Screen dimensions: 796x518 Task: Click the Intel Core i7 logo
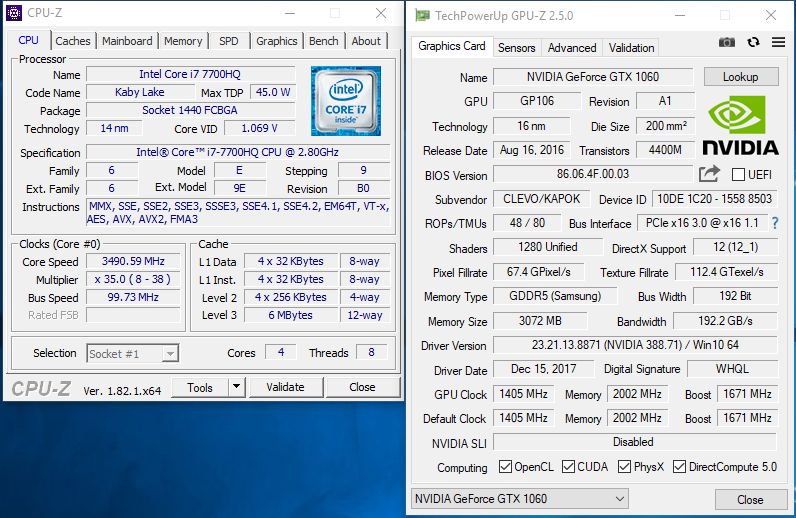pos(346,101)
